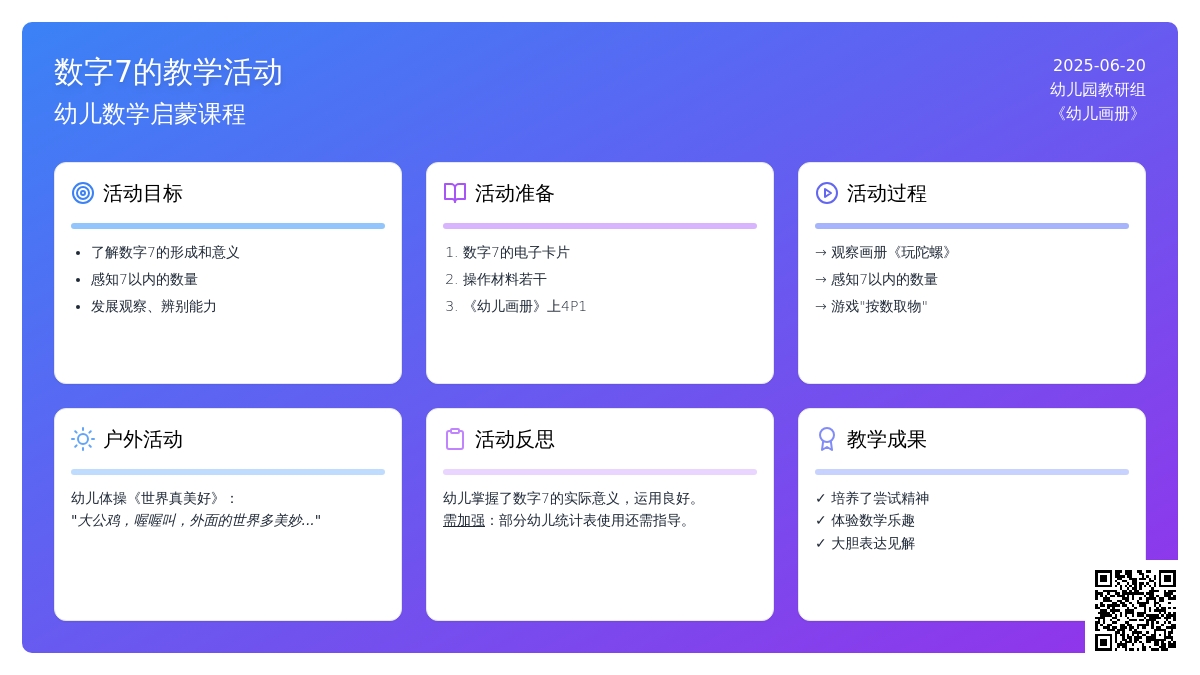Click the line 幼儿体操《世界真美好》:
Image resolution: width=1200 pixels, height=675 pixels.
pyautogui.click(x=154, y=498)
